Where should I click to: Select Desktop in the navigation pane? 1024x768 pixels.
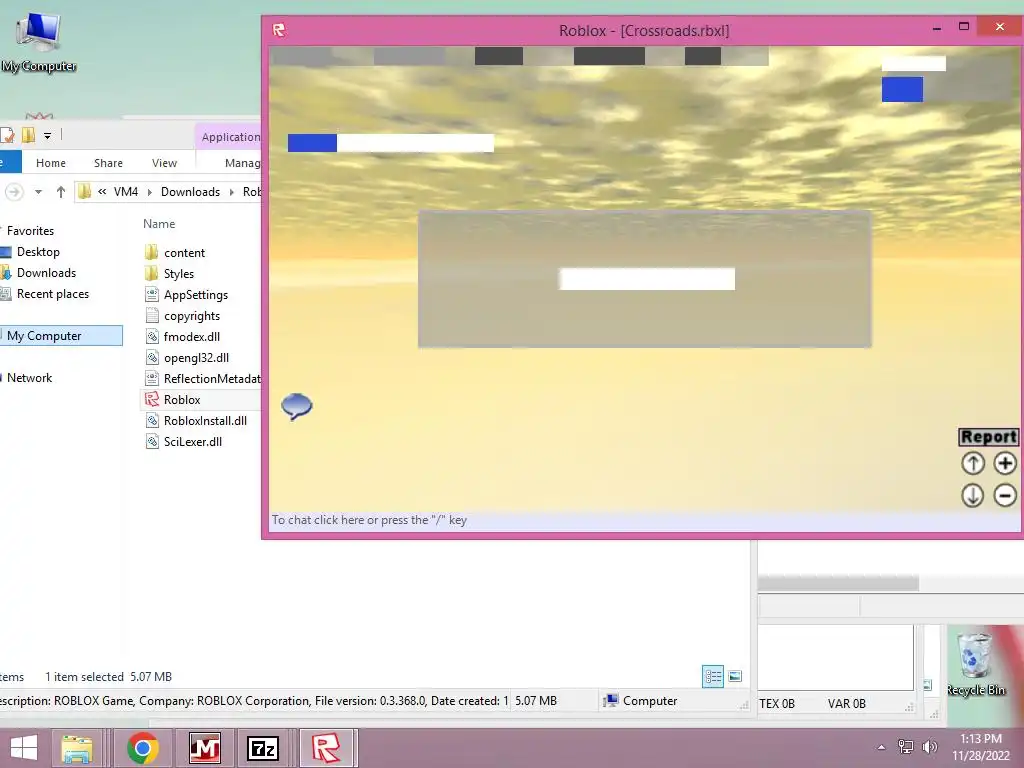[x=38, y=252]
